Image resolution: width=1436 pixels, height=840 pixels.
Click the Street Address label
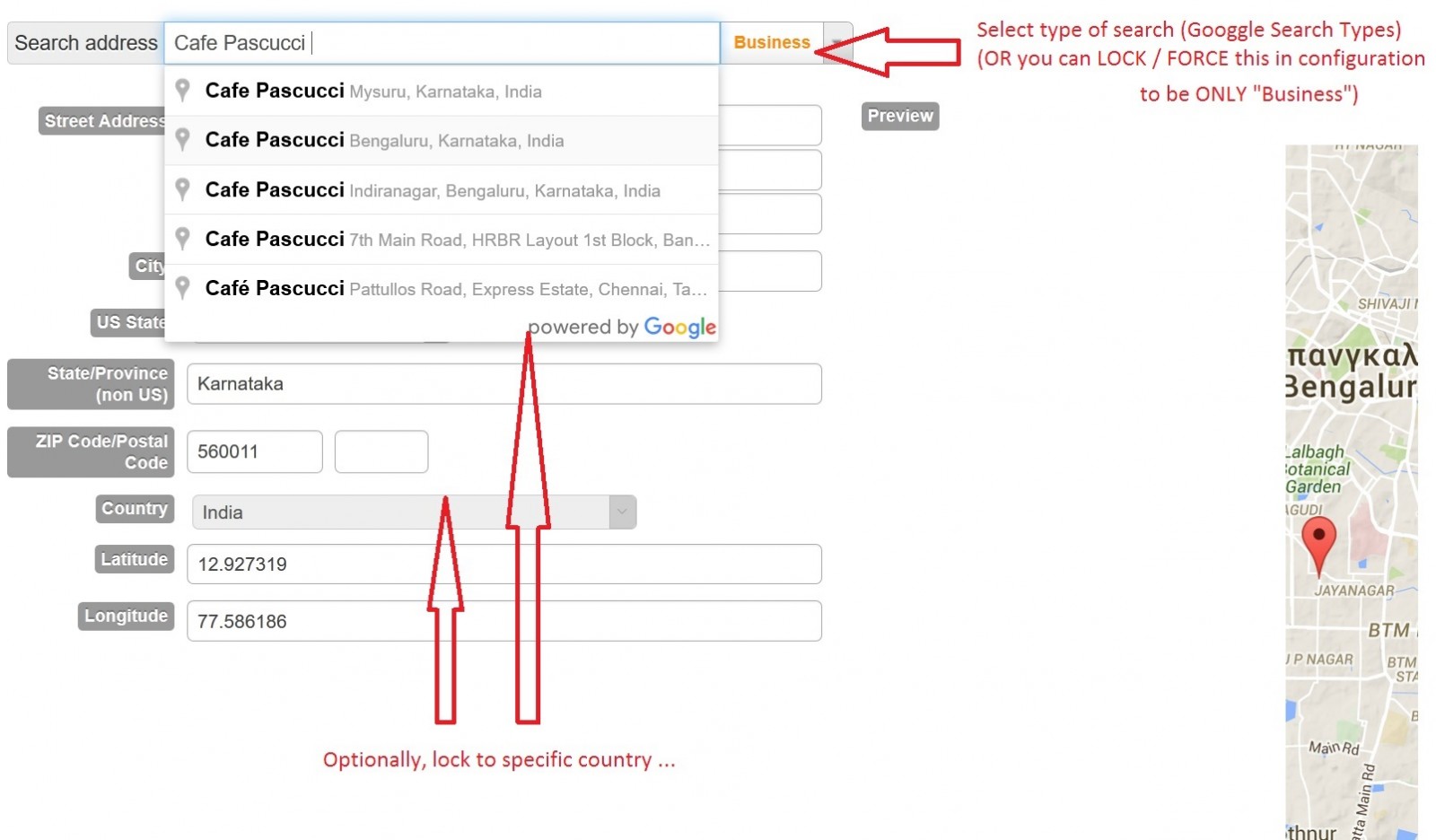click(x=103, y=121)
